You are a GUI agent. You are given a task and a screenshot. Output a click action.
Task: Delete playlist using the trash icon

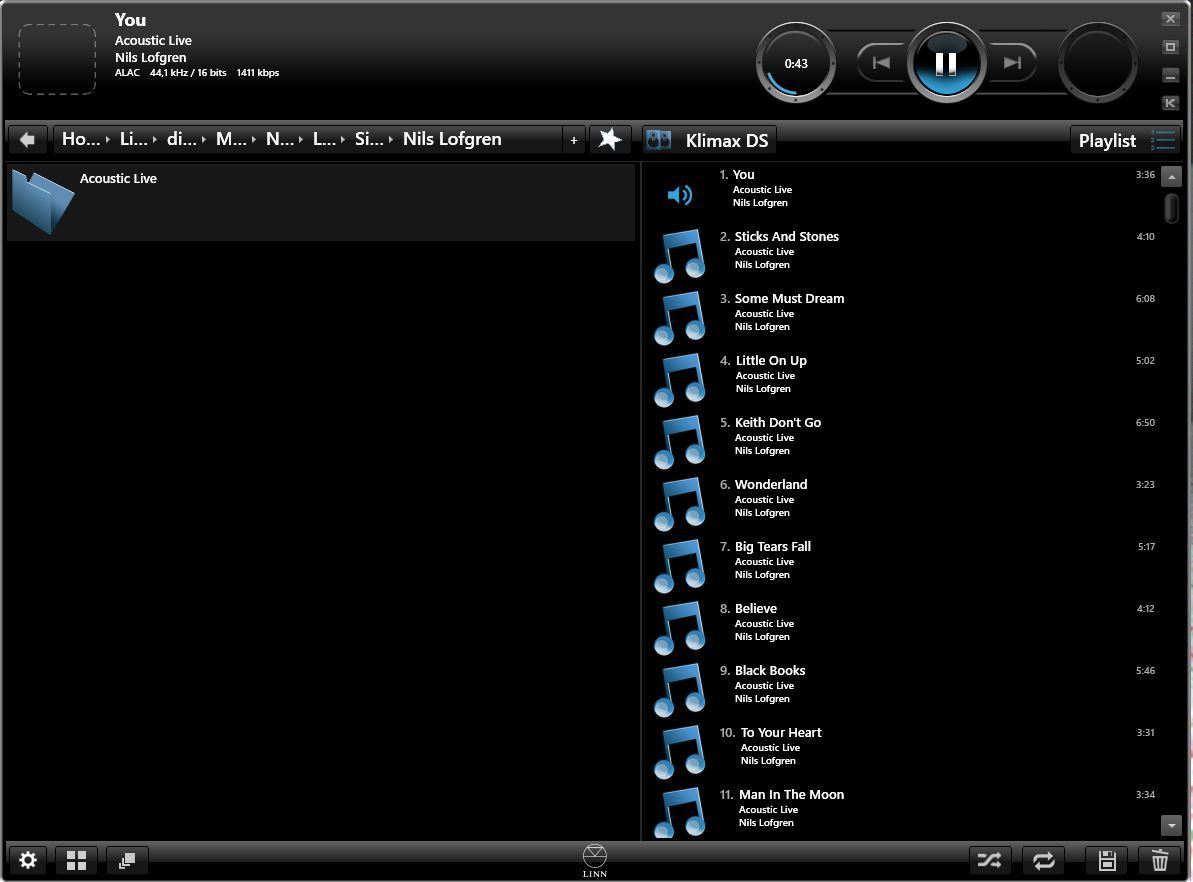tap(1159, 860)
